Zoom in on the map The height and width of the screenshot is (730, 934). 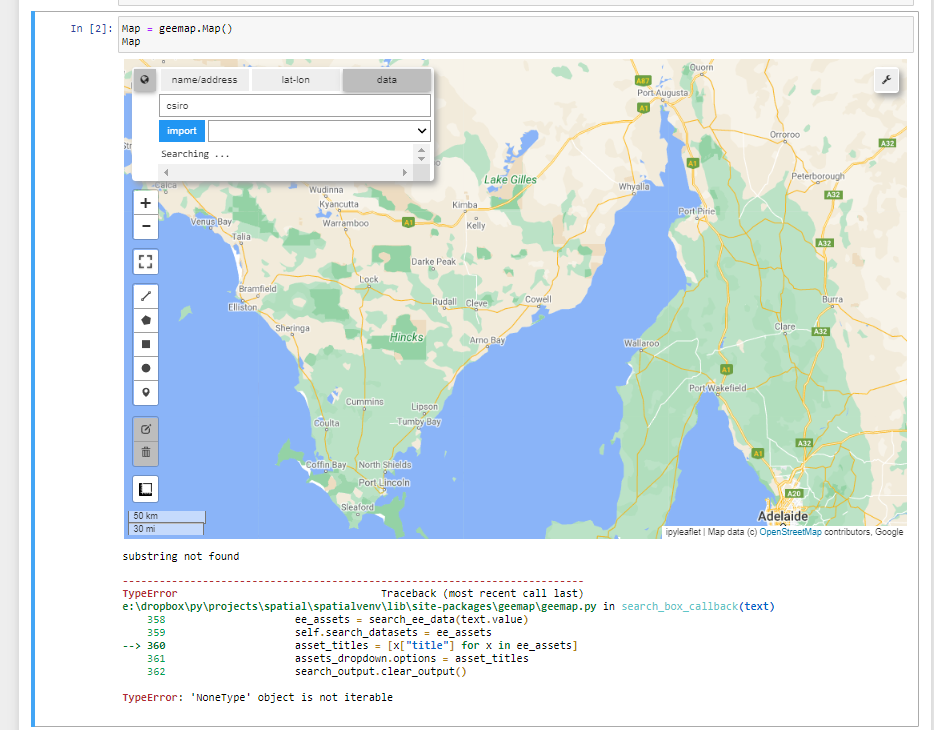point(145,202)
